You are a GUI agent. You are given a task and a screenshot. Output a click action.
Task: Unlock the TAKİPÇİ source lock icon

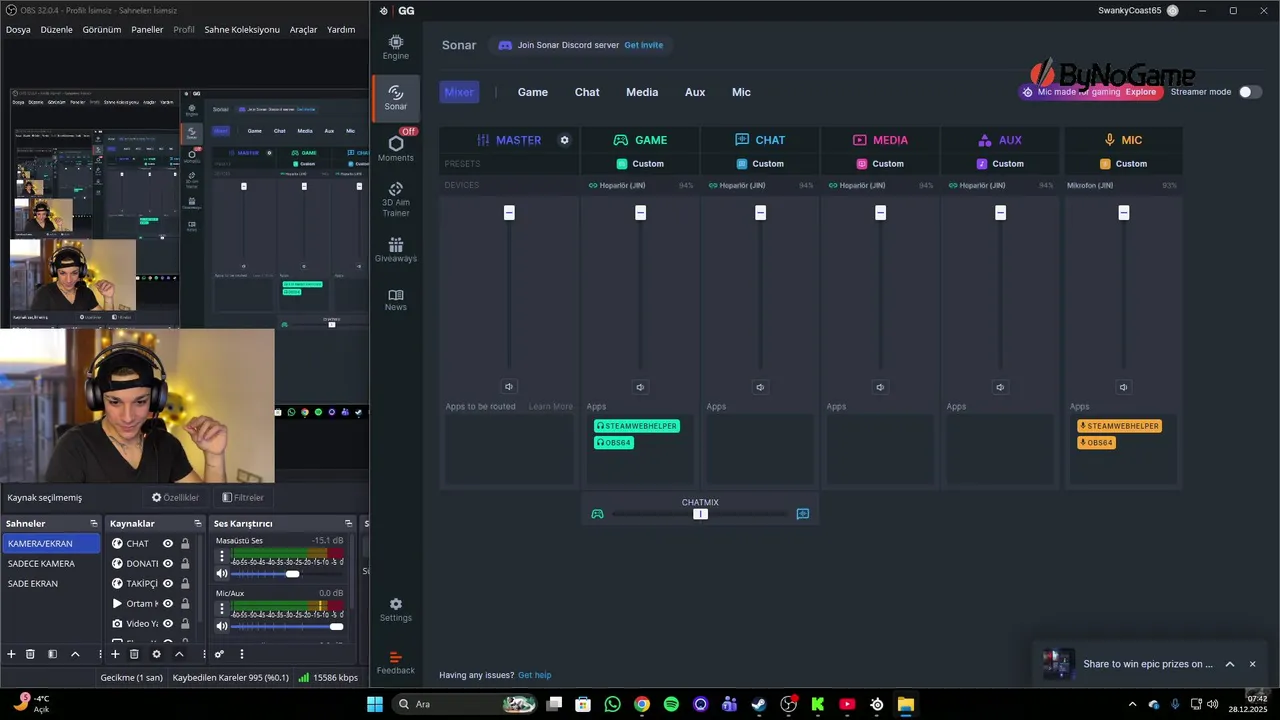[185, 584]
